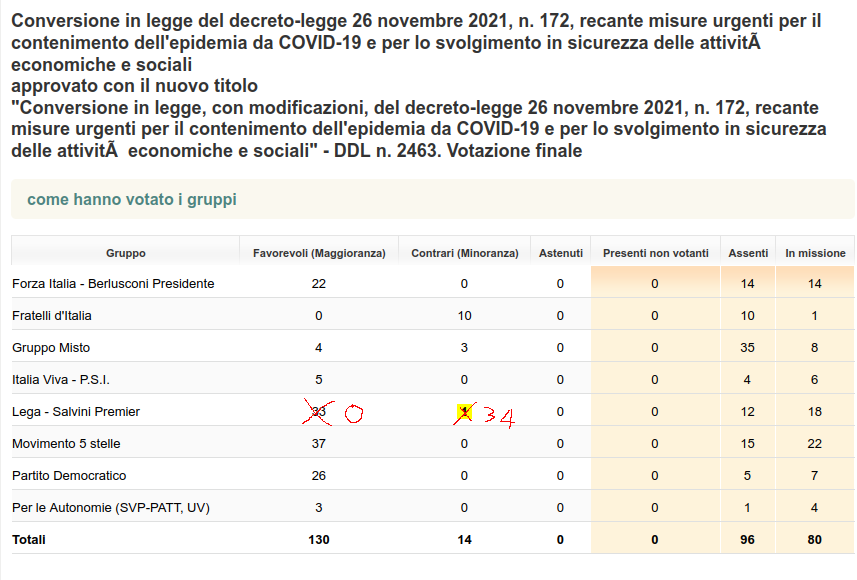857x580 pixels.
Task: Click the 'come hanno votato i gruppi' heading
Action: [132, 200]
